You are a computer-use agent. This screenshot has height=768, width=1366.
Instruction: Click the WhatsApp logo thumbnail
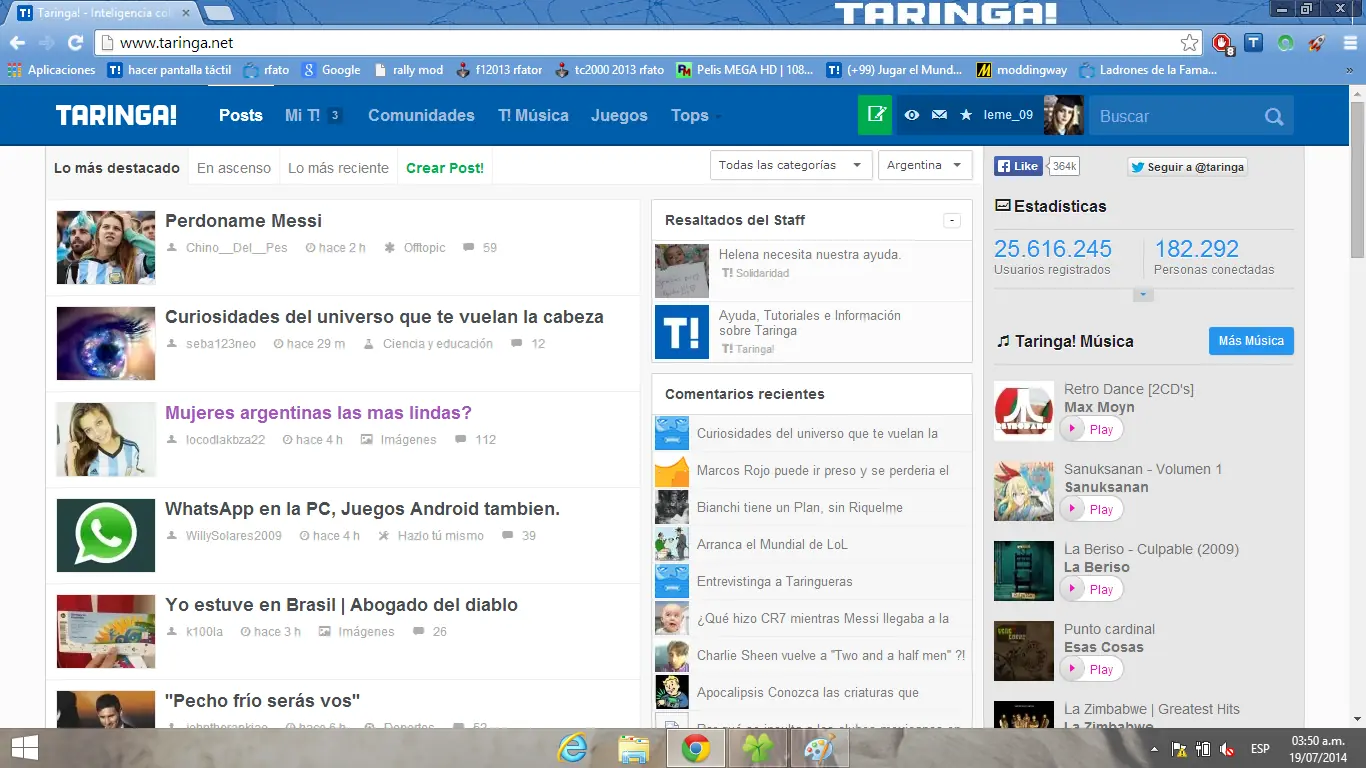(x=106, y=535)
